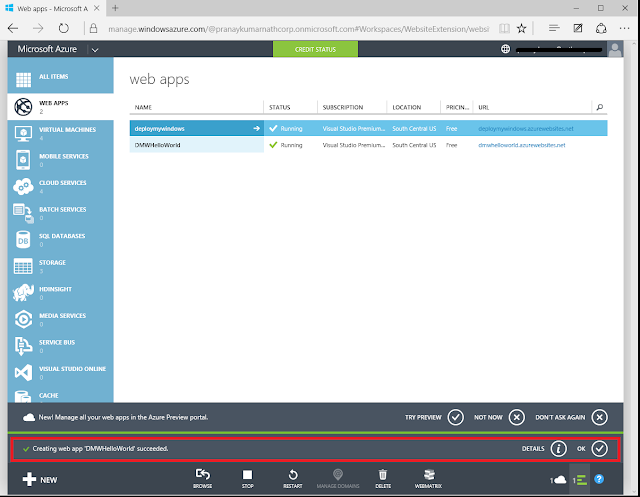Click the browser back arrow
The width and height of the screenshot is (640, 497).
(x=13, y=28)
